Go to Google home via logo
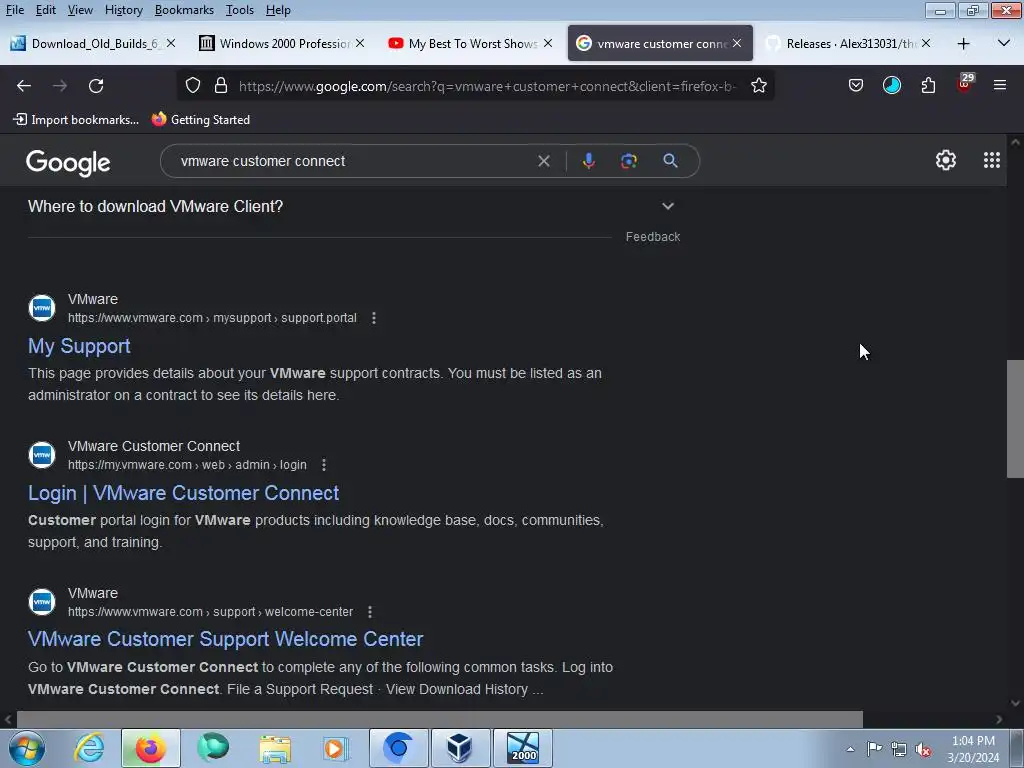This screenshot has height=768, width=1024. tap(68, 163)
